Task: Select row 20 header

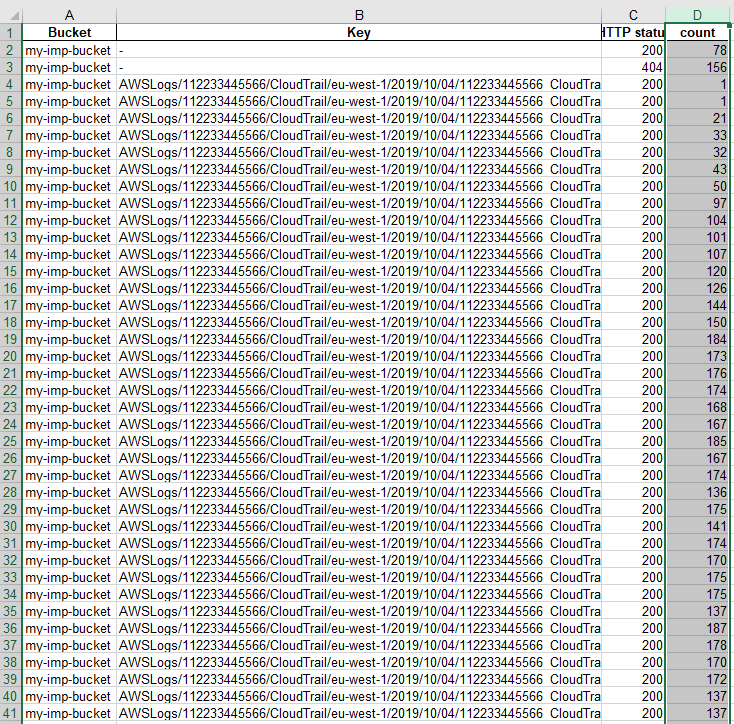Action: pyautogui.click(x=10, y=356)
